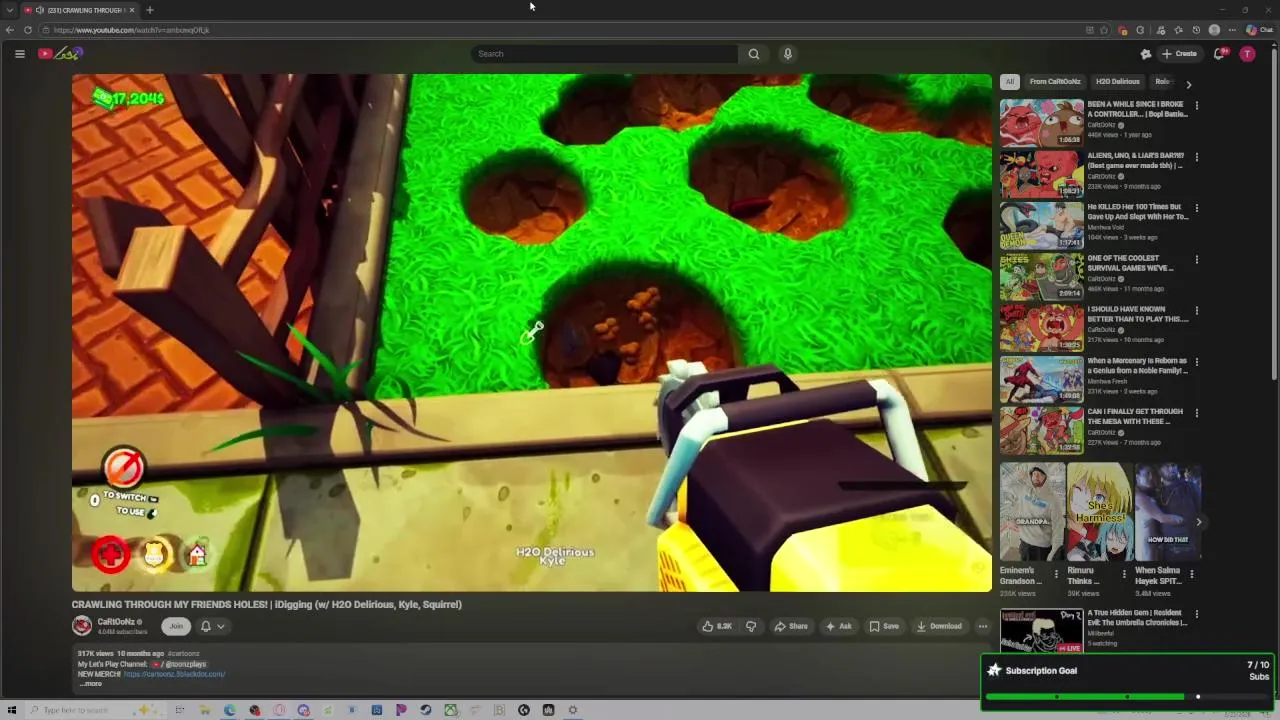
Task: Open ALIENS, UNO, & LIAR'S BAR video thumbnail
Action: pyautogui.click(x=1041, y=174)
